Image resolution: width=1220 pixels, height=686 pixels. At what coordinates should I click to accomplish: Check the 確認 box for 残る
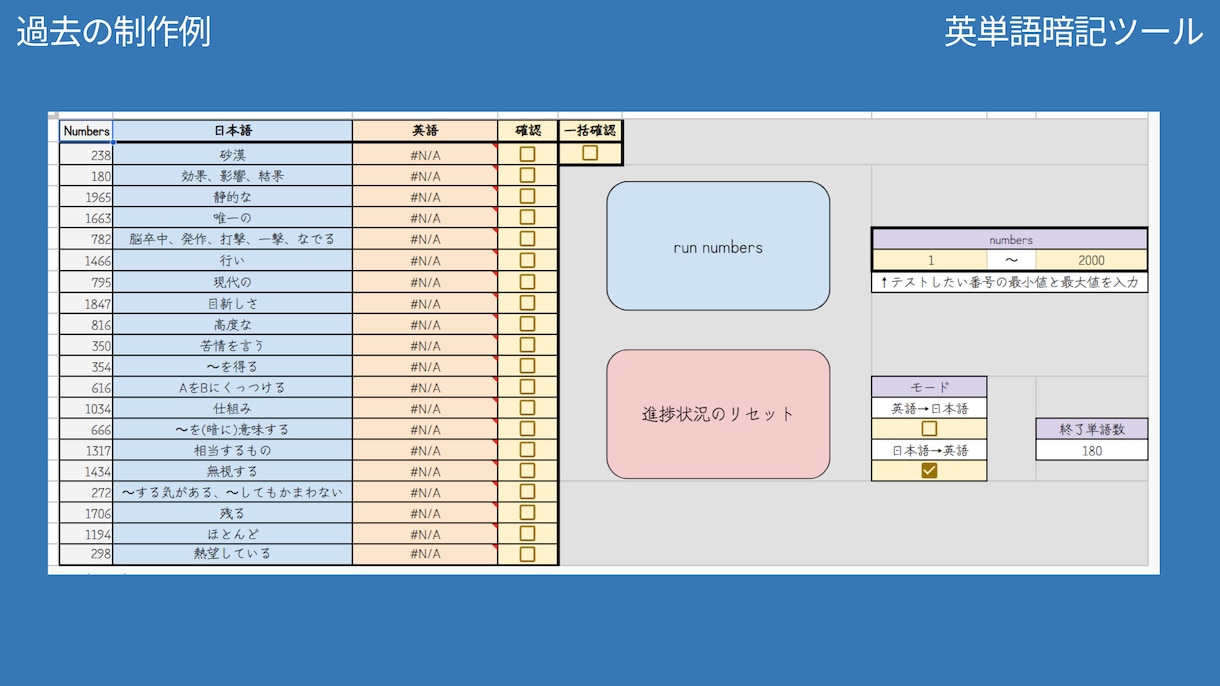527,512
